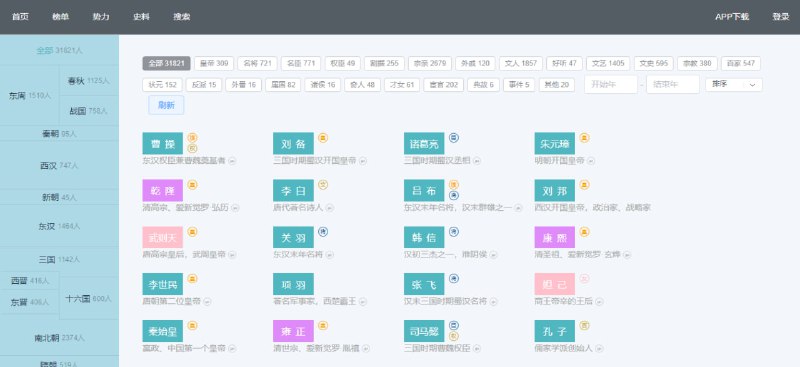Click the 登录 login link
The width and height of the screenshot is (800, 367).
(x=781, y=17)
